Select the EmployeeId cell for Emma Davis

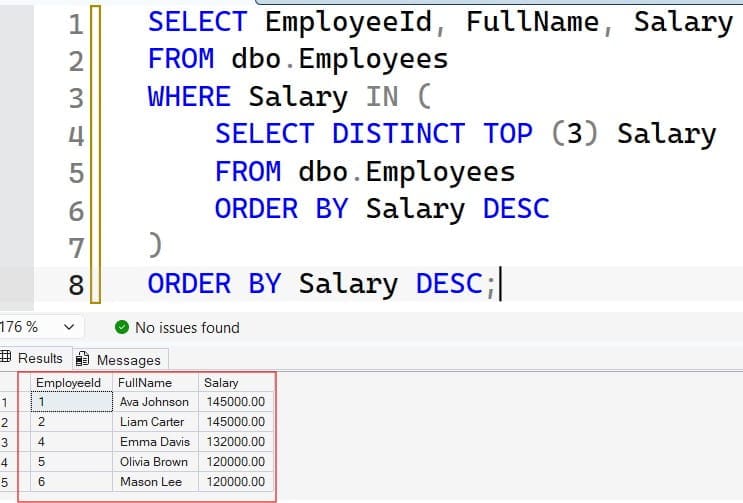72,441
